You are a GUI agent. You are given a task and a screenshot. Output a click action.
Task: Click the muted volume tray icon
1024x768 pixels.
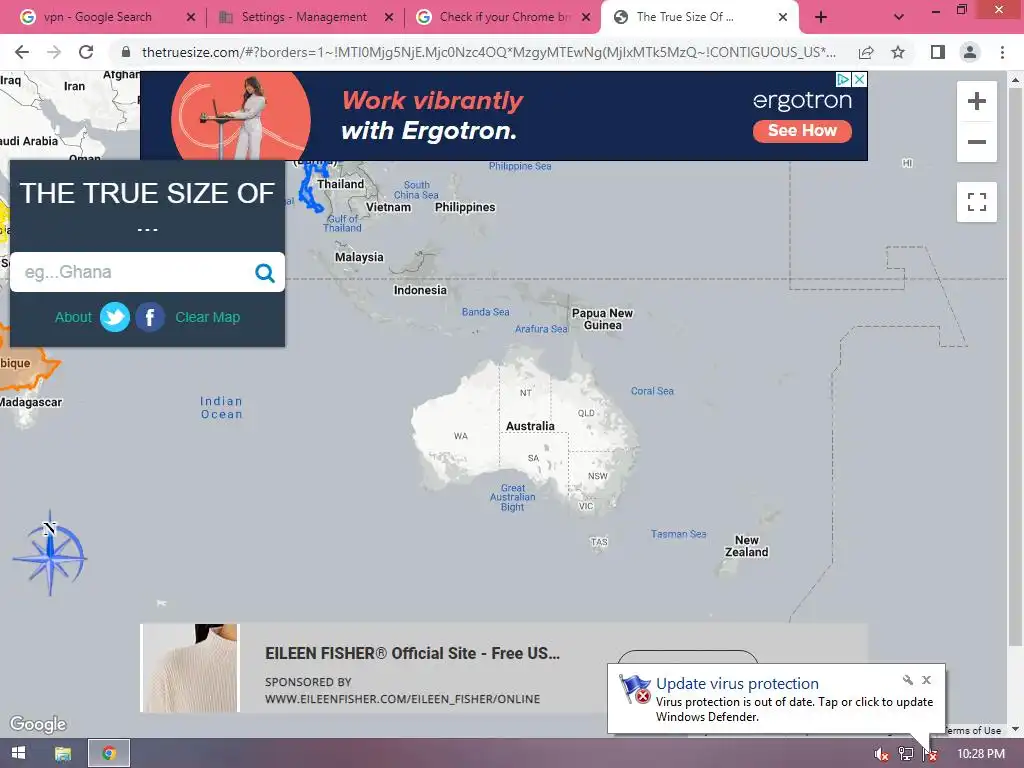(881, 754)
